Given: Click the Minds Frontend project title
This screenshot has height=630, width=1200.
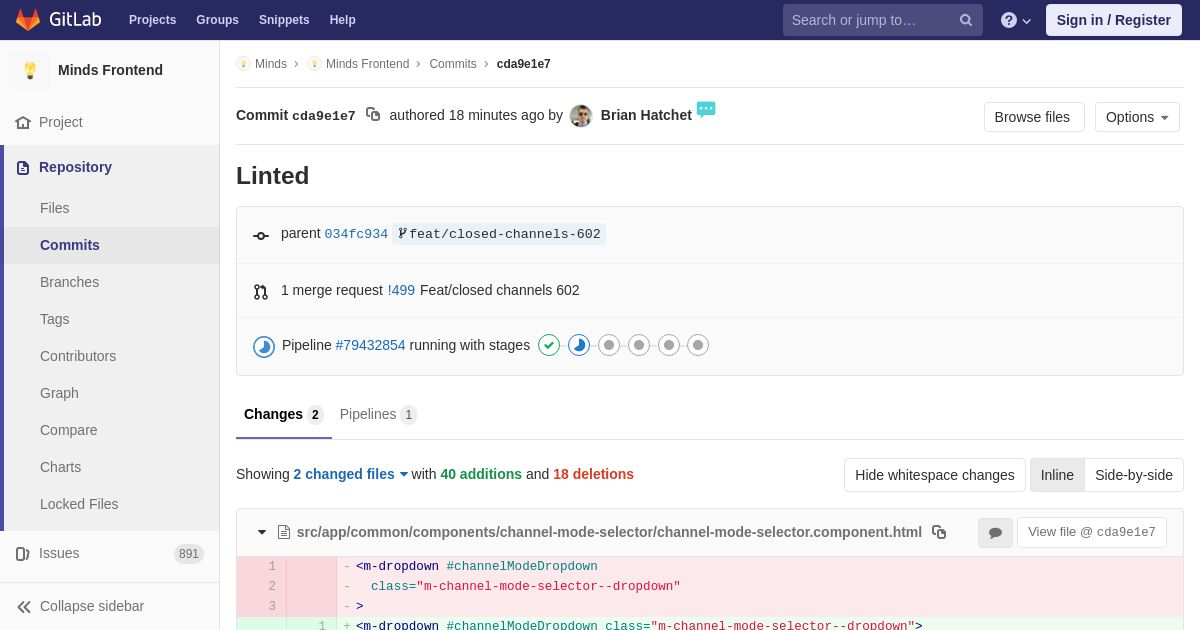Looking at the screenshot, I should (x=110, y=70).
